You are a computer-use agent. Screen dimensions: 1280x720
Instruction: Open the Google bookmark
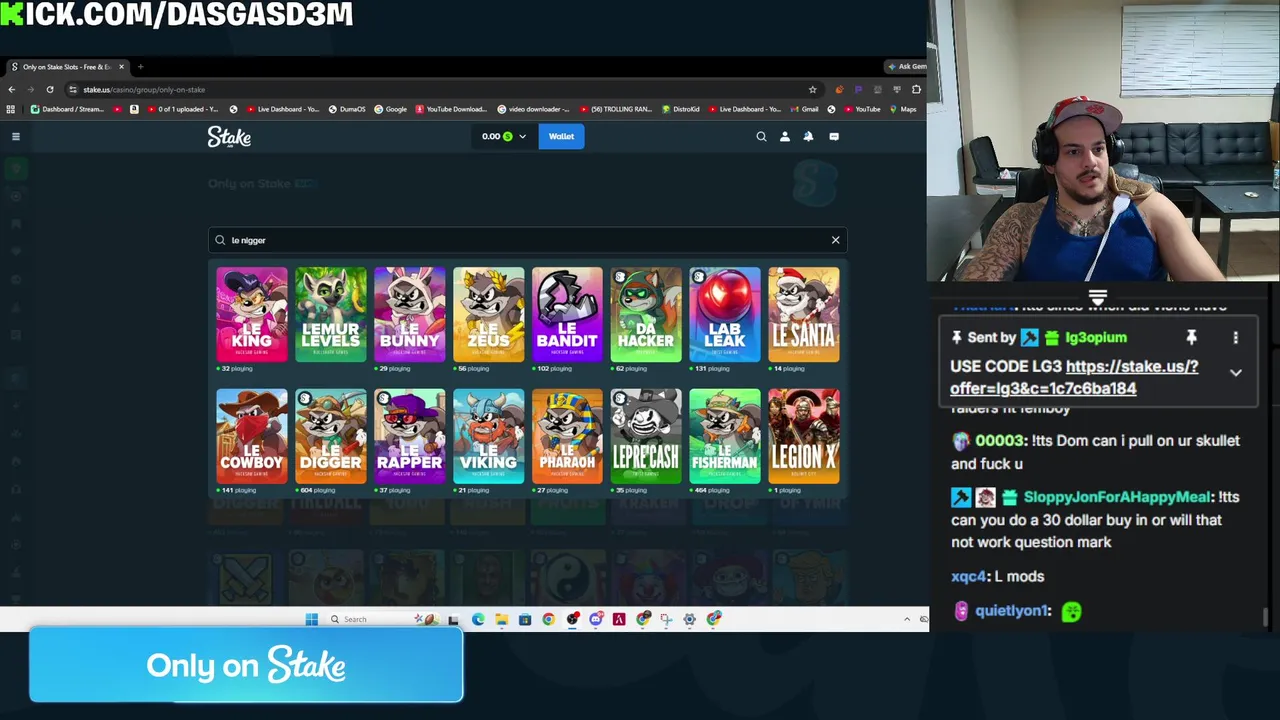pos(391,109)
